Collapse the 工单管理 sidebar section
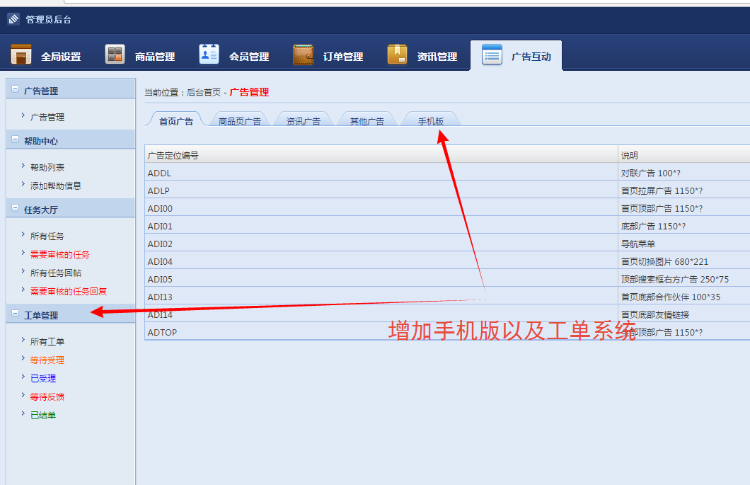The width and height of the screenshot is (750, 485). point(15,314)
